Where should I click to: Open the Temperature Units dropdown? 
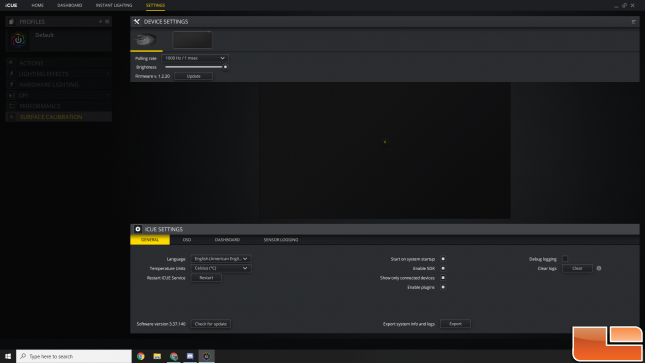[x=221, y=268]
